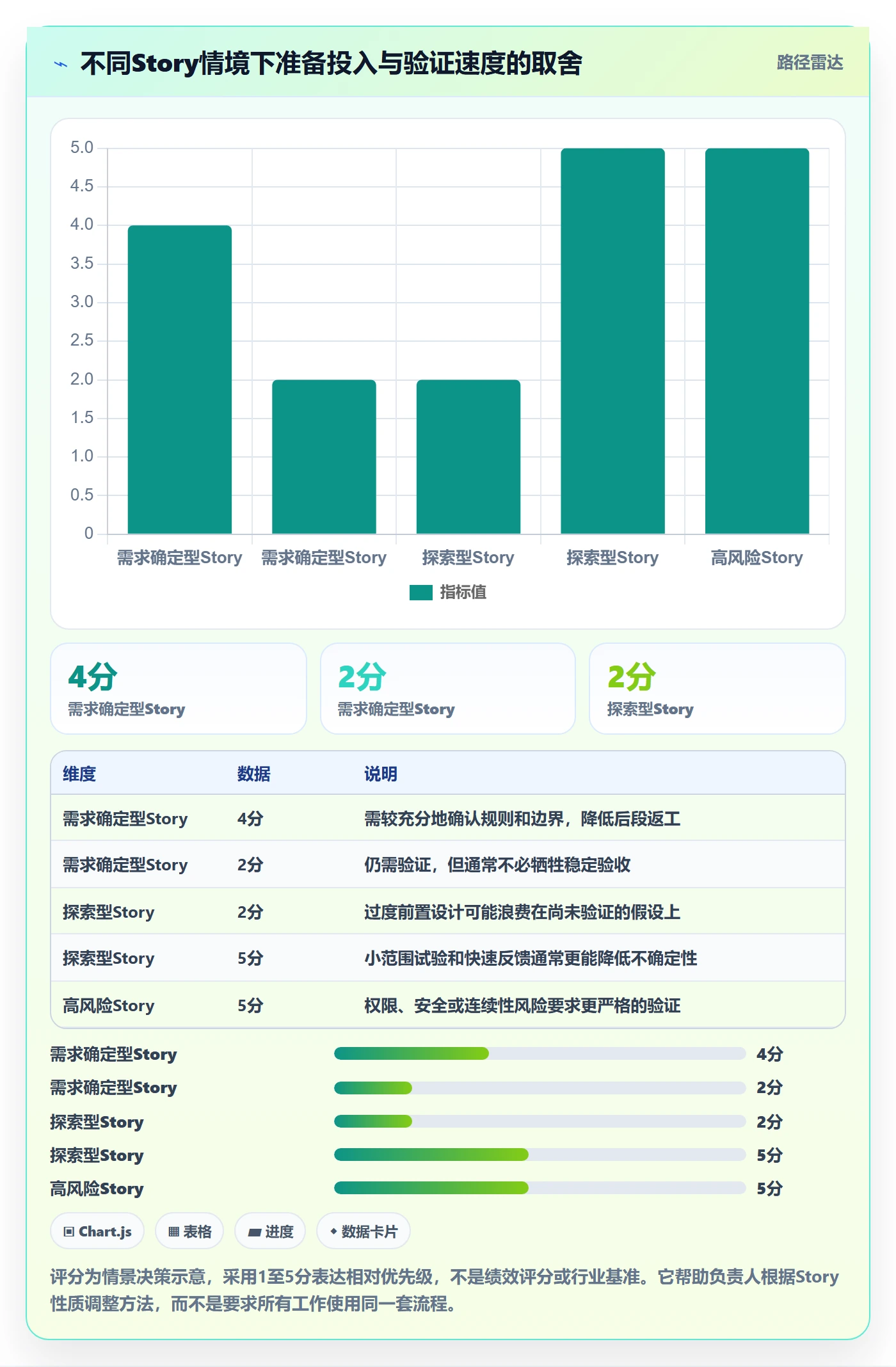Click the title 不同Story情境下准备投入与验证速度的取舍
This screenshot has width=896, height=1367.
pos(332,63)
